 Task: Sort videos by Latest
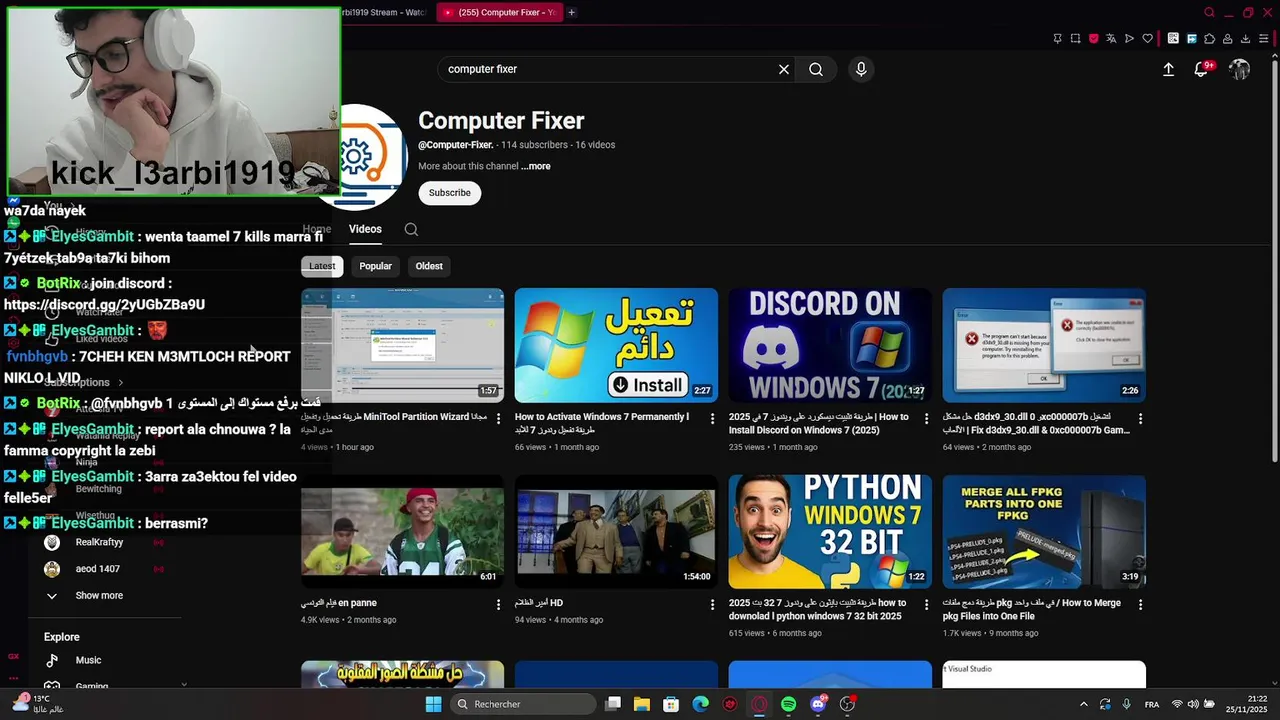(x=322, y=266)
